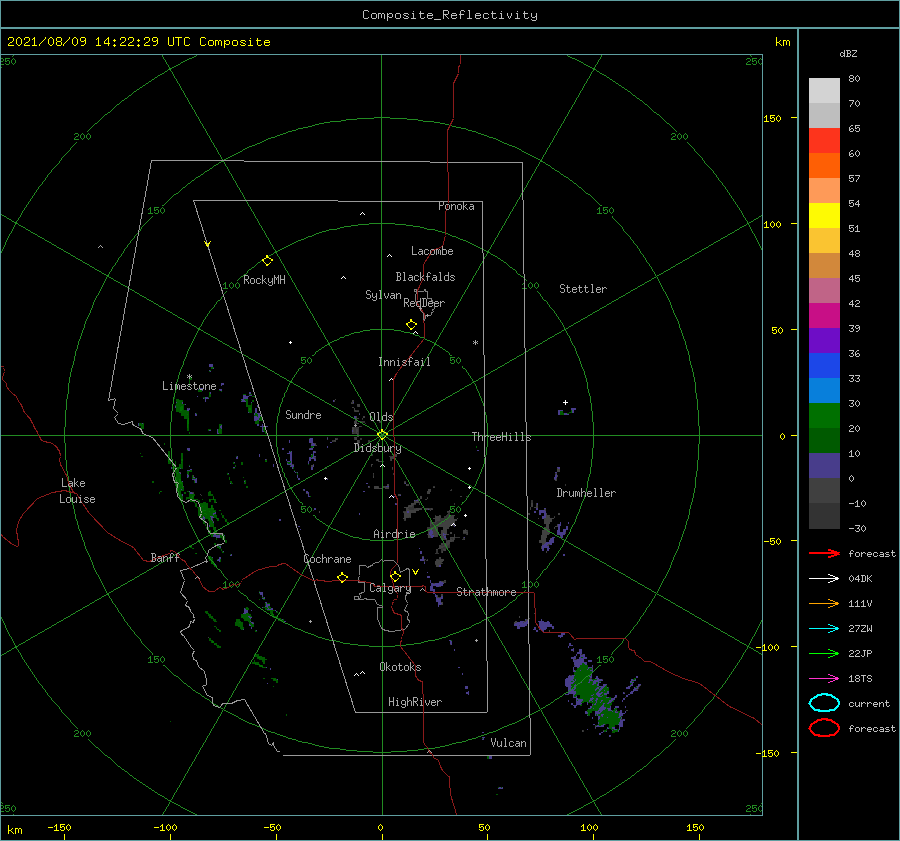Click the orange 111V arrow icon
This screenshot has width=900, height=841.
click(824, 603)
